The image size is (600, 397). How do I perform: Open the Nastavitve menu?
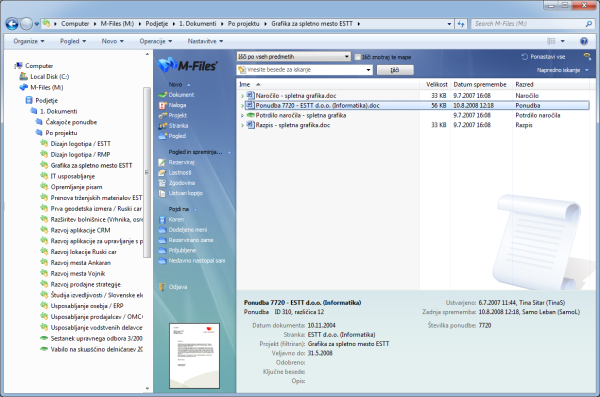(x=205, y=41)
